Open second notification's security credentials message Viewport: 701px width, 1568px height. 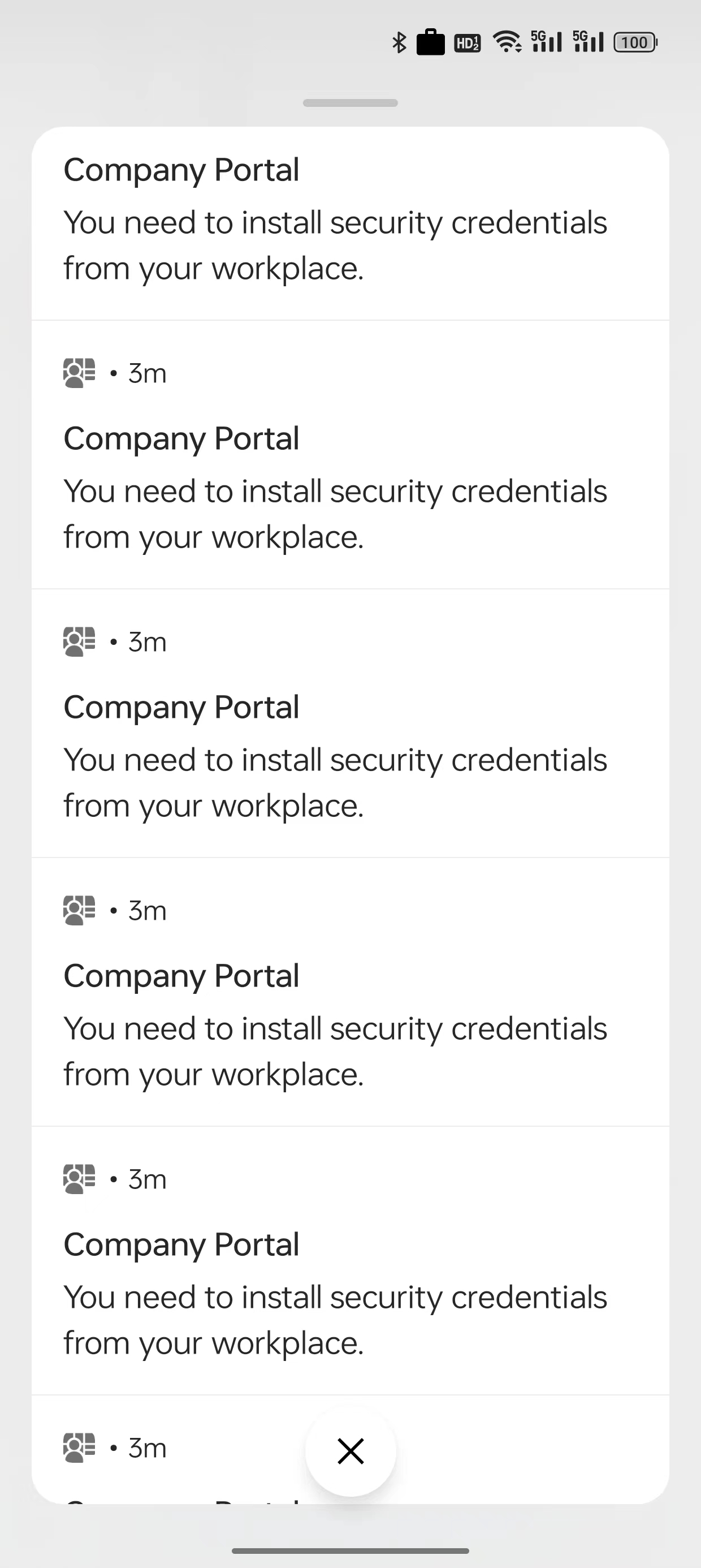point(335,514)
